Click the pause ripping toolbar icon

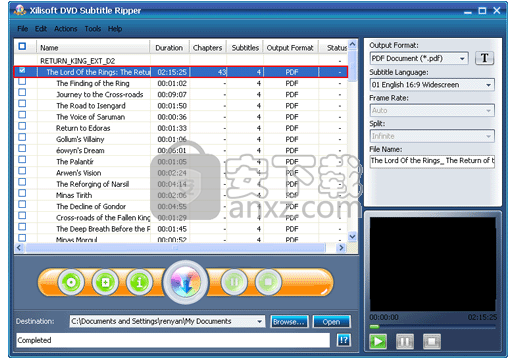tap(234, 282)
